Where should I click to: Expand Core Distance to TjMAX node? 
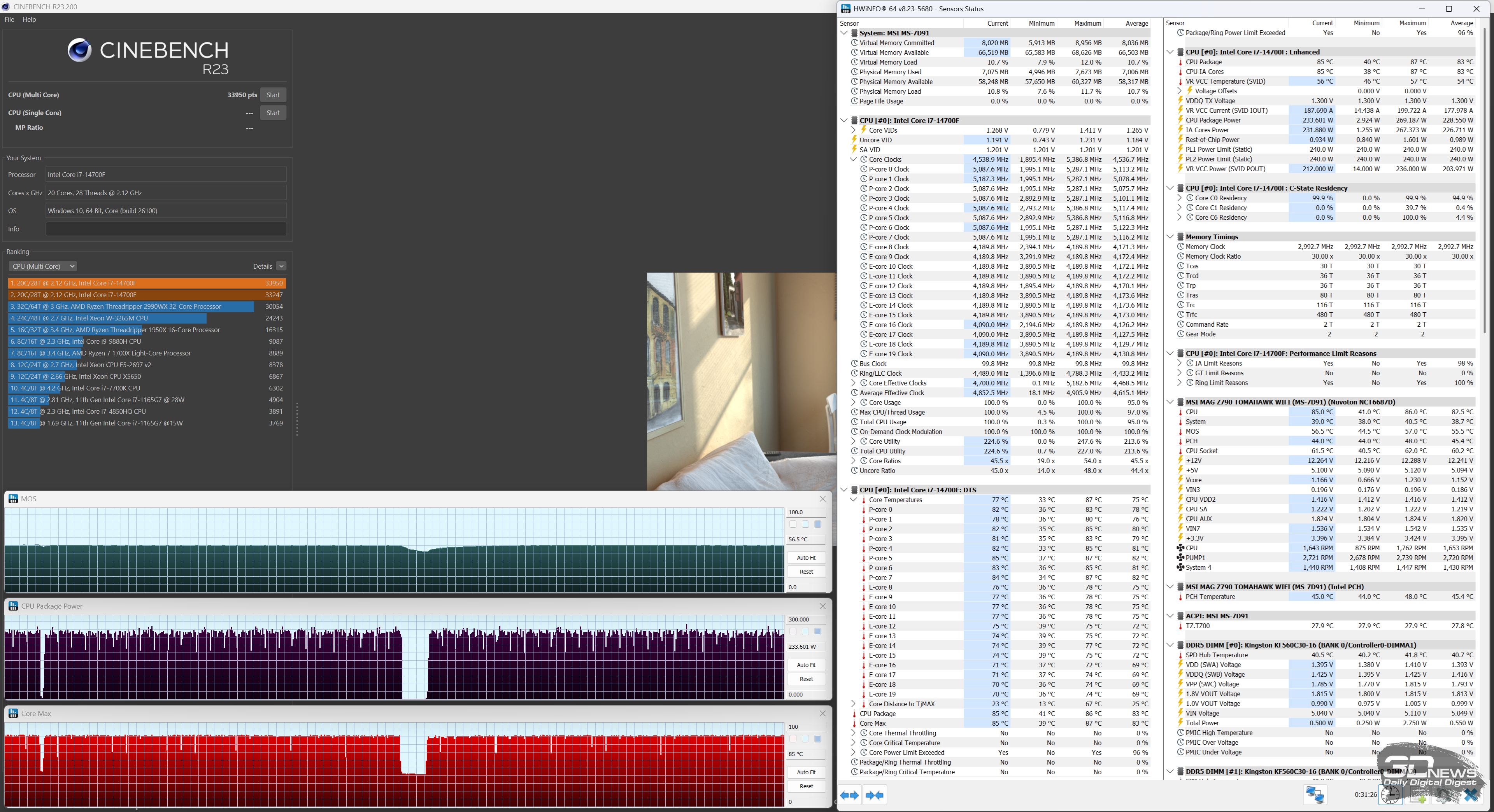coord(853,703)
